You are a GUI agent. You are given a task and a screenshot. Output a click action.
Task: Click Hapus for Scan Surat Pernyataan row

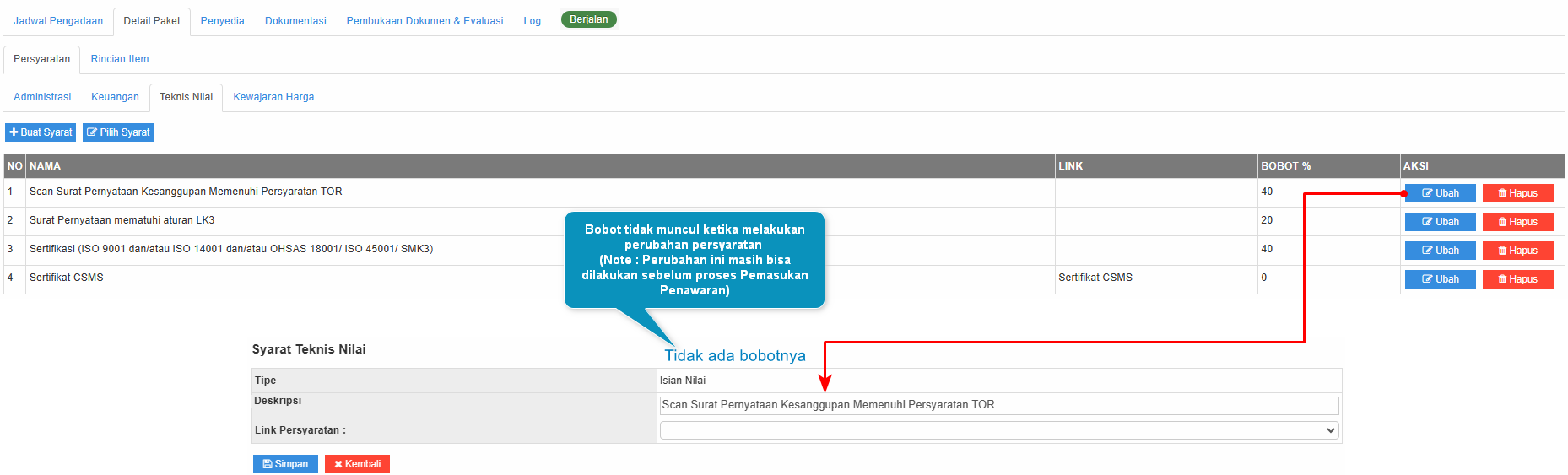(x=1517, y=193)
